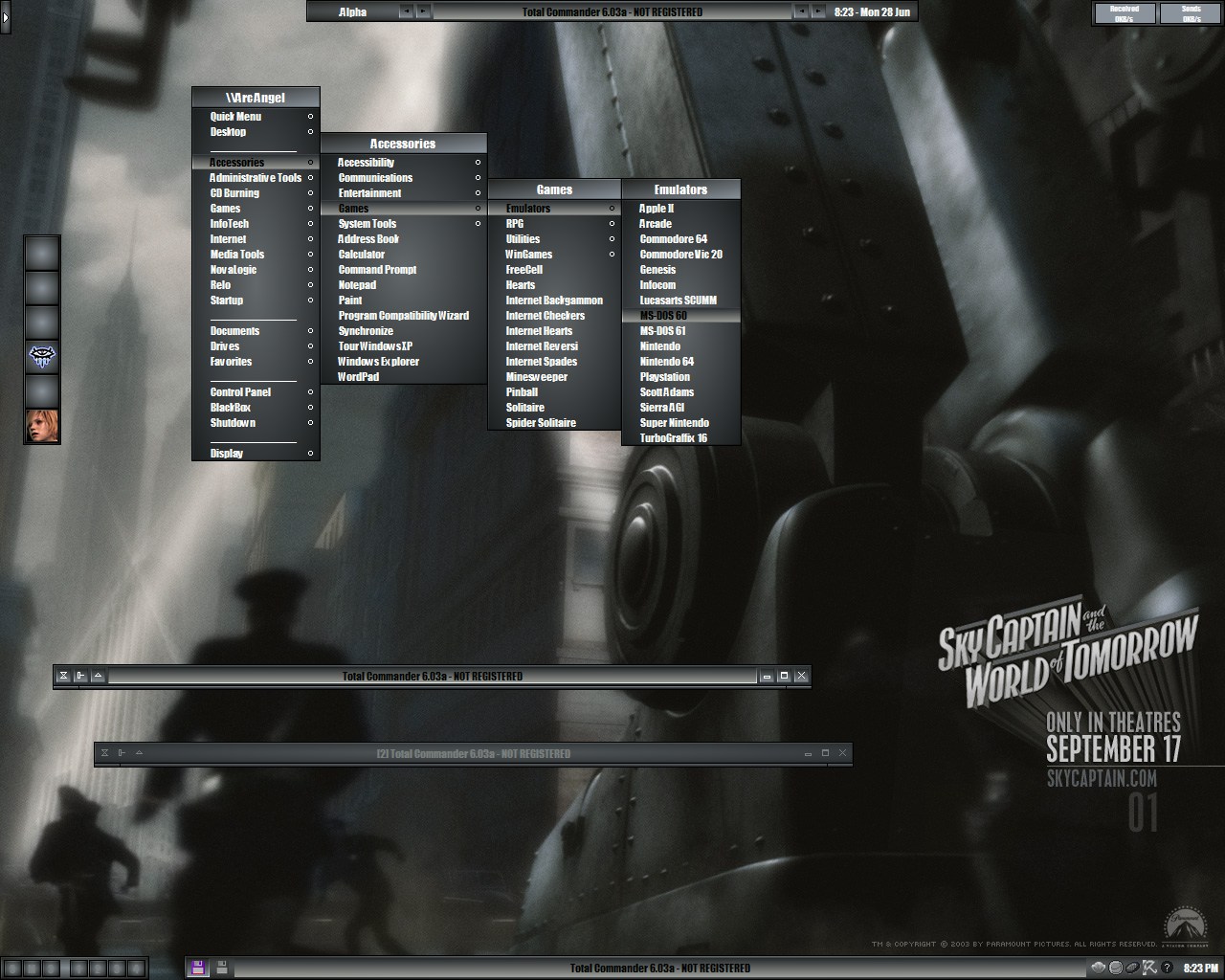Expand the NovaLogic submenu

coord(256,270)
